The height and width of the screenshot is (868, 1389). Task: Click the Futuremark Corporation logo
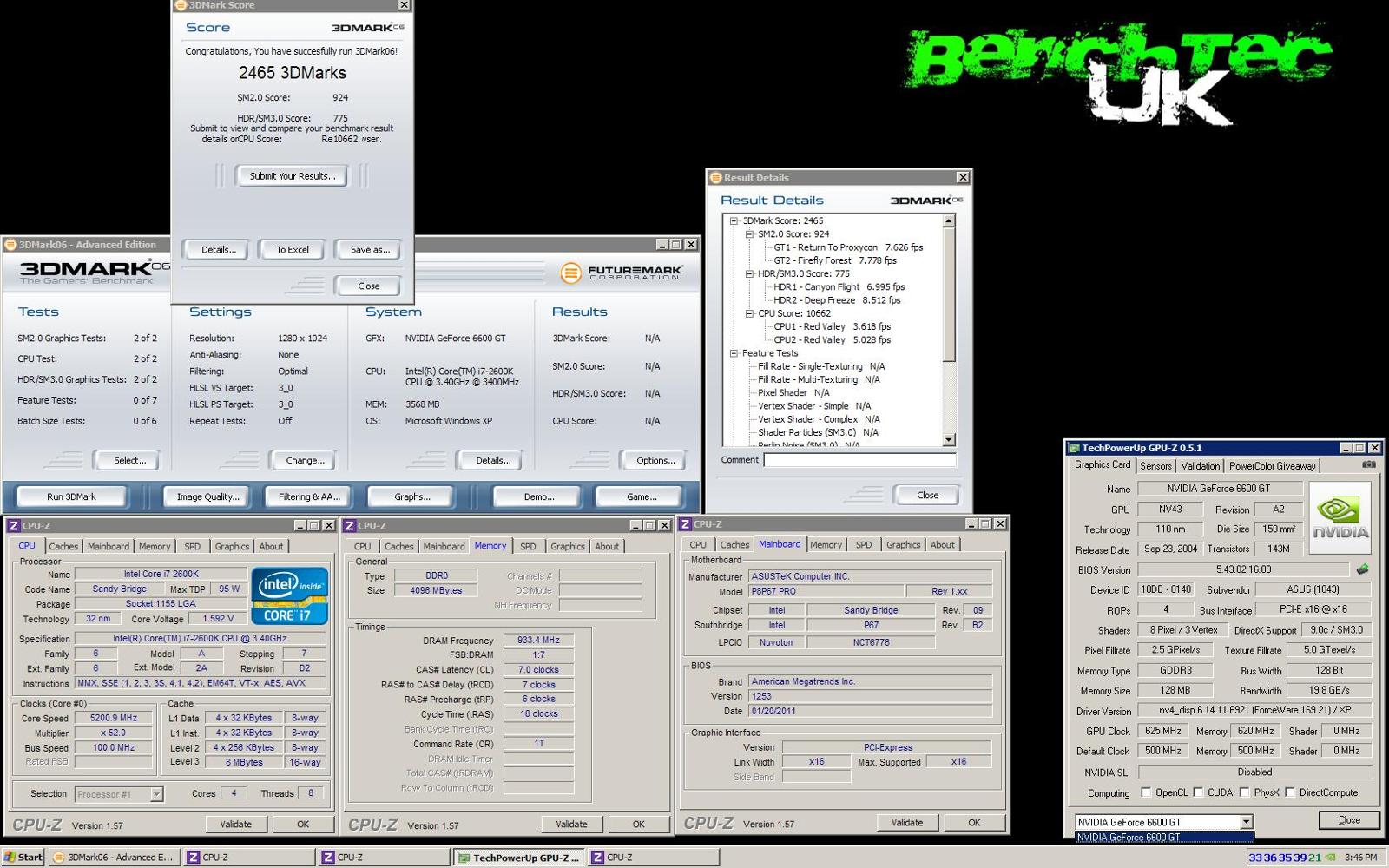[x=622, y=273]
